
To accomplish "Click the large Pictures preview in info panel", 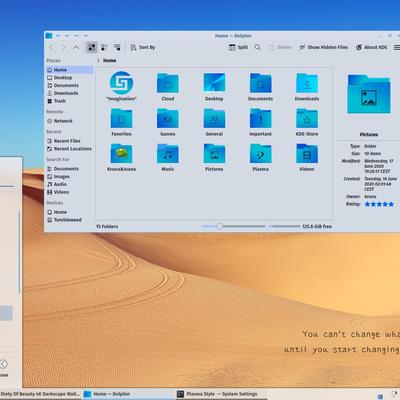I will pyautogui.click(x=369, y=94).
